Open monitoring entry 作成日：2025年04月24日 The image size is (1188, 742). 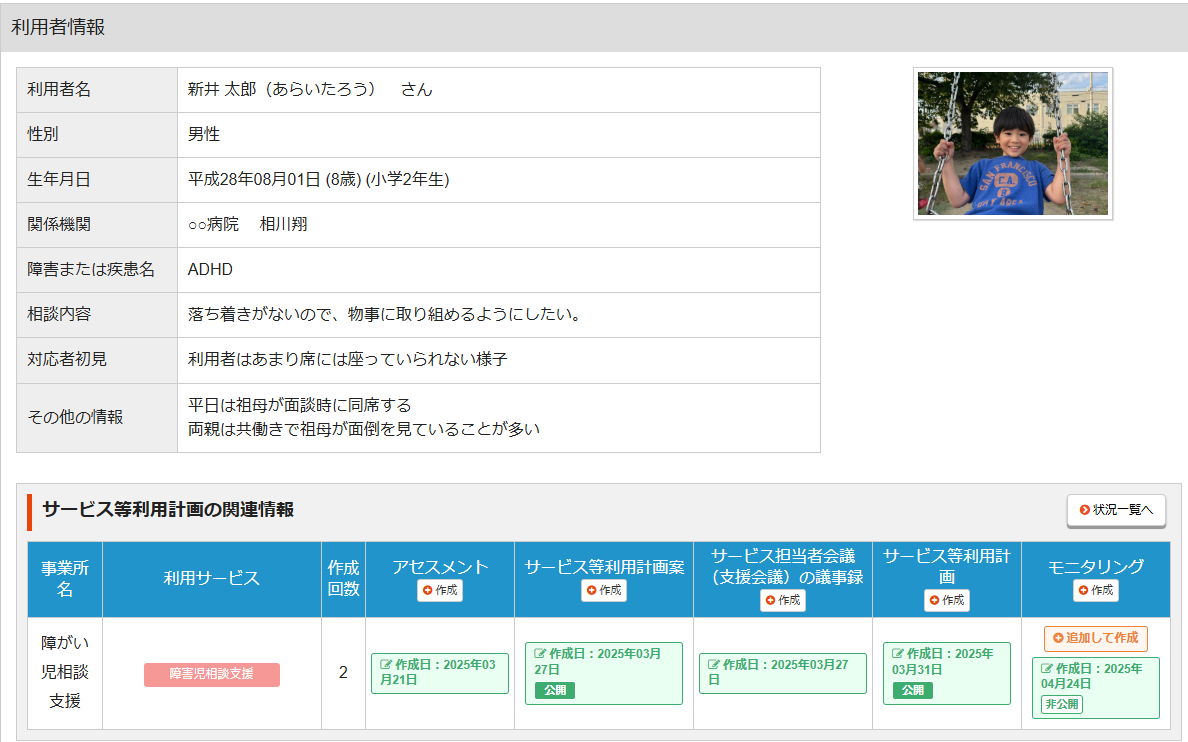tap(1096, 687)
